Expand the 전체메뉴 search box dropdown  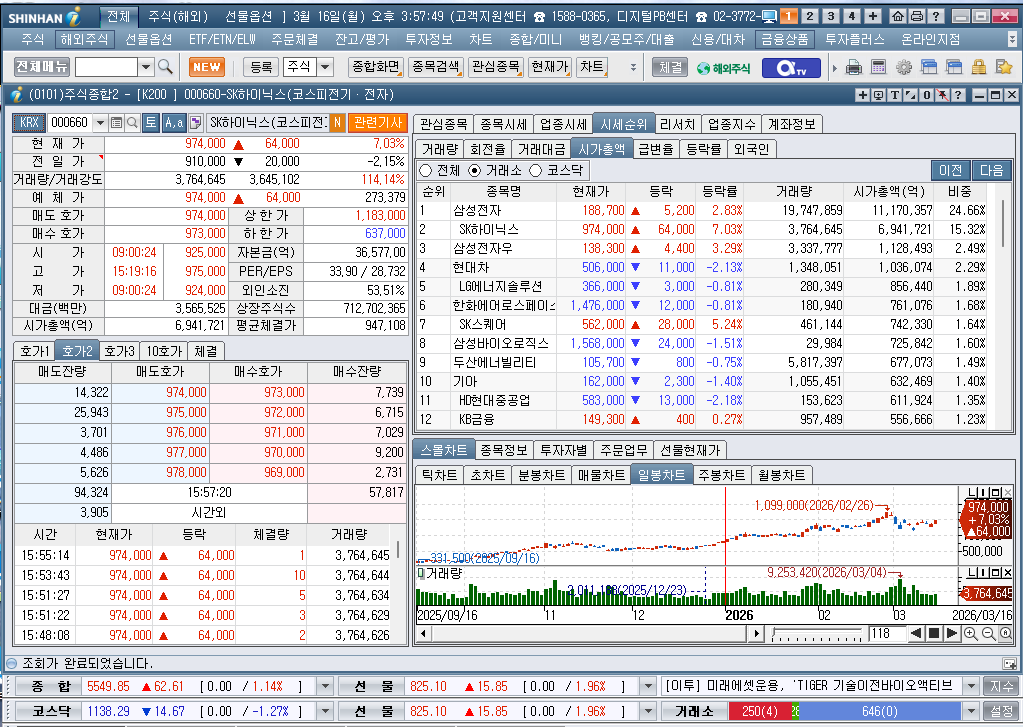[145, 67]
